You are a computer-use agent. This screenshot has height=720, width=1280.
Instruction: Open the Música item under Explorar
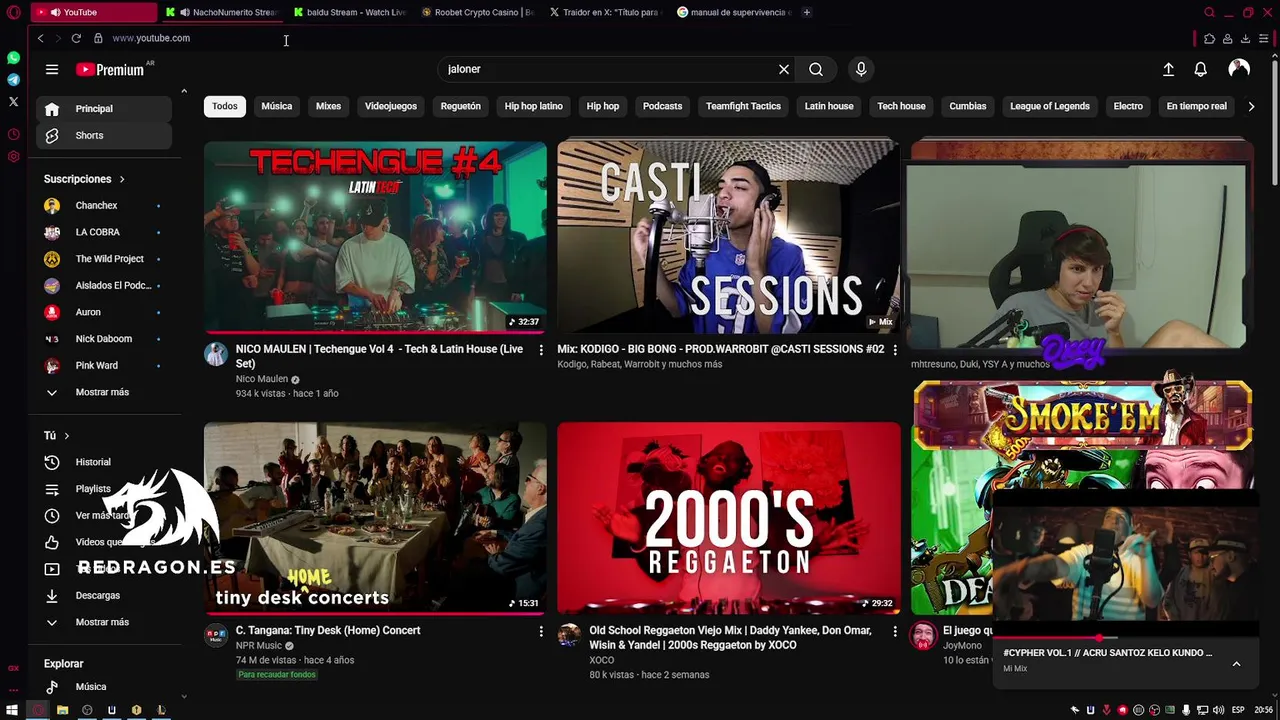tap(104, 687)
